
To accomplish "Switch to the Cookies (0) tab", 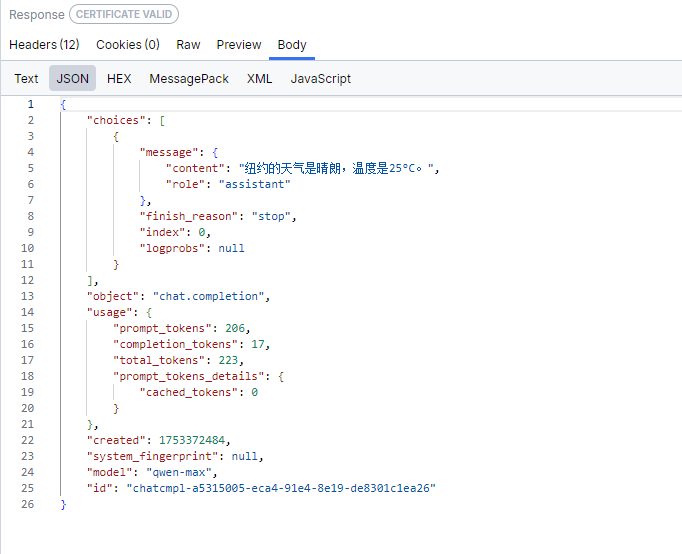I will coord(127,45).
